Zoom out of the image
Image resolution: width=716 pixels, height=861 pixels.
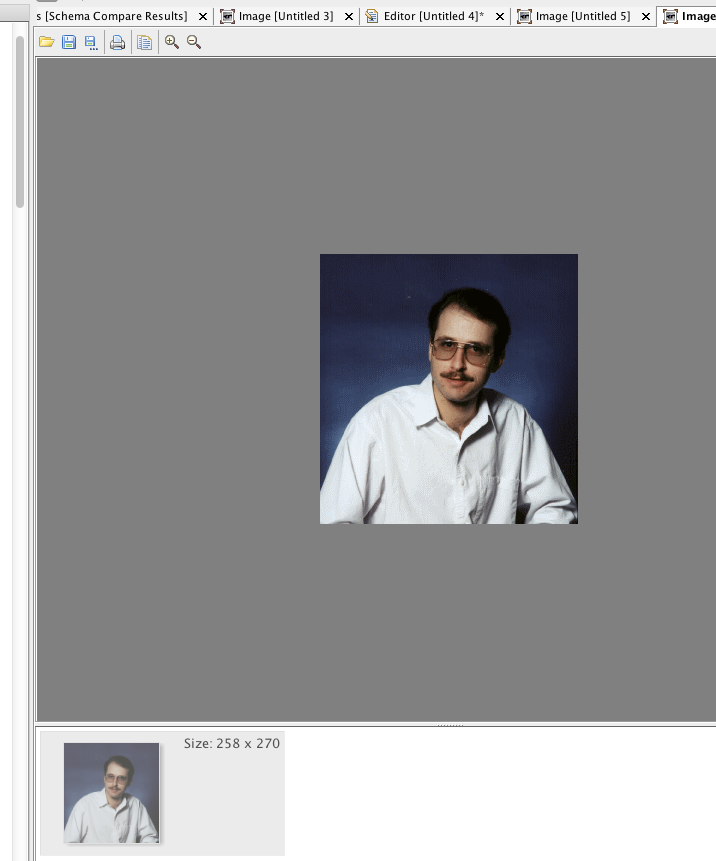pos(194,42)
